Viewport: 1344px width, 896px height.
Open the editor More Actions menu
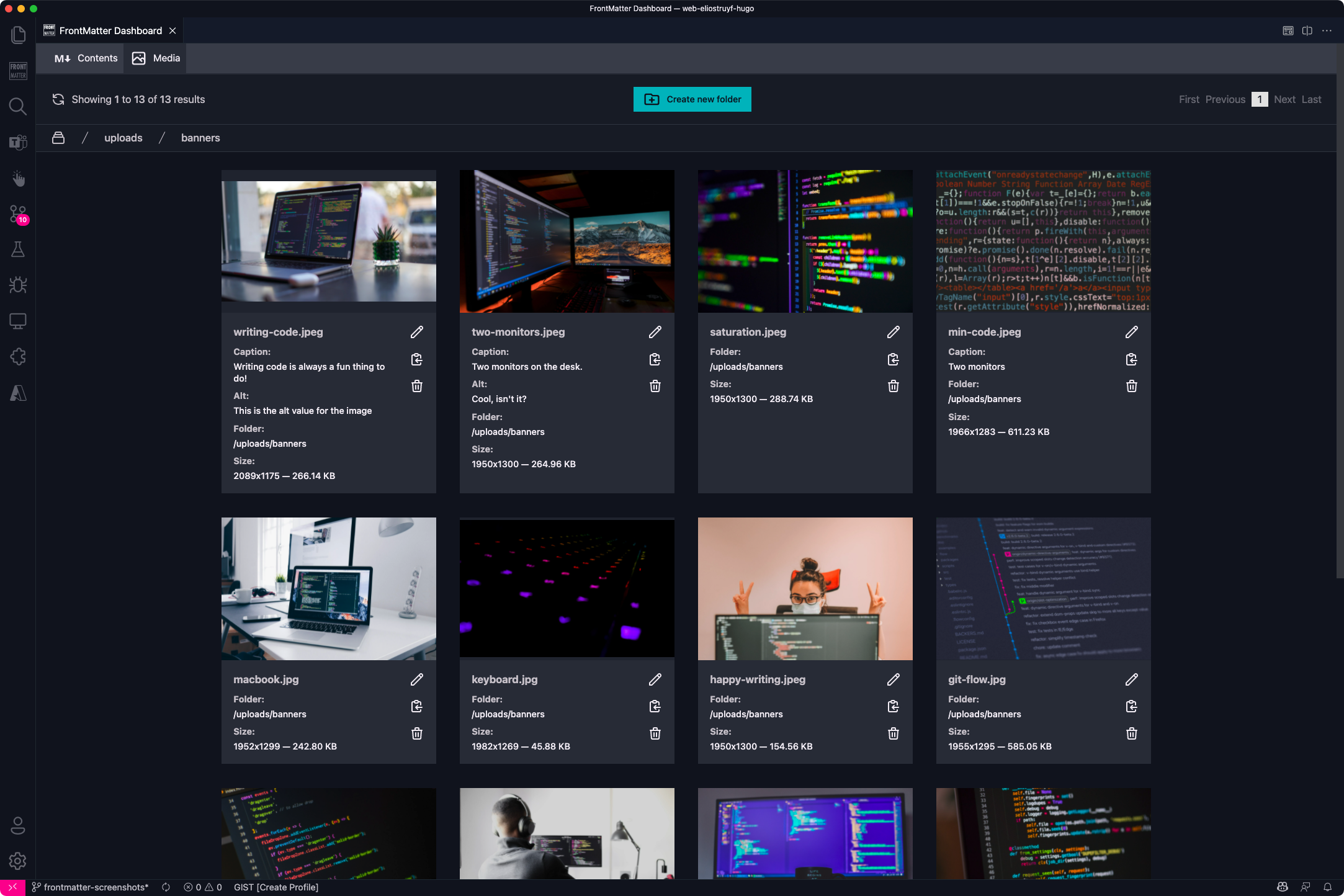click(1327, 30)
